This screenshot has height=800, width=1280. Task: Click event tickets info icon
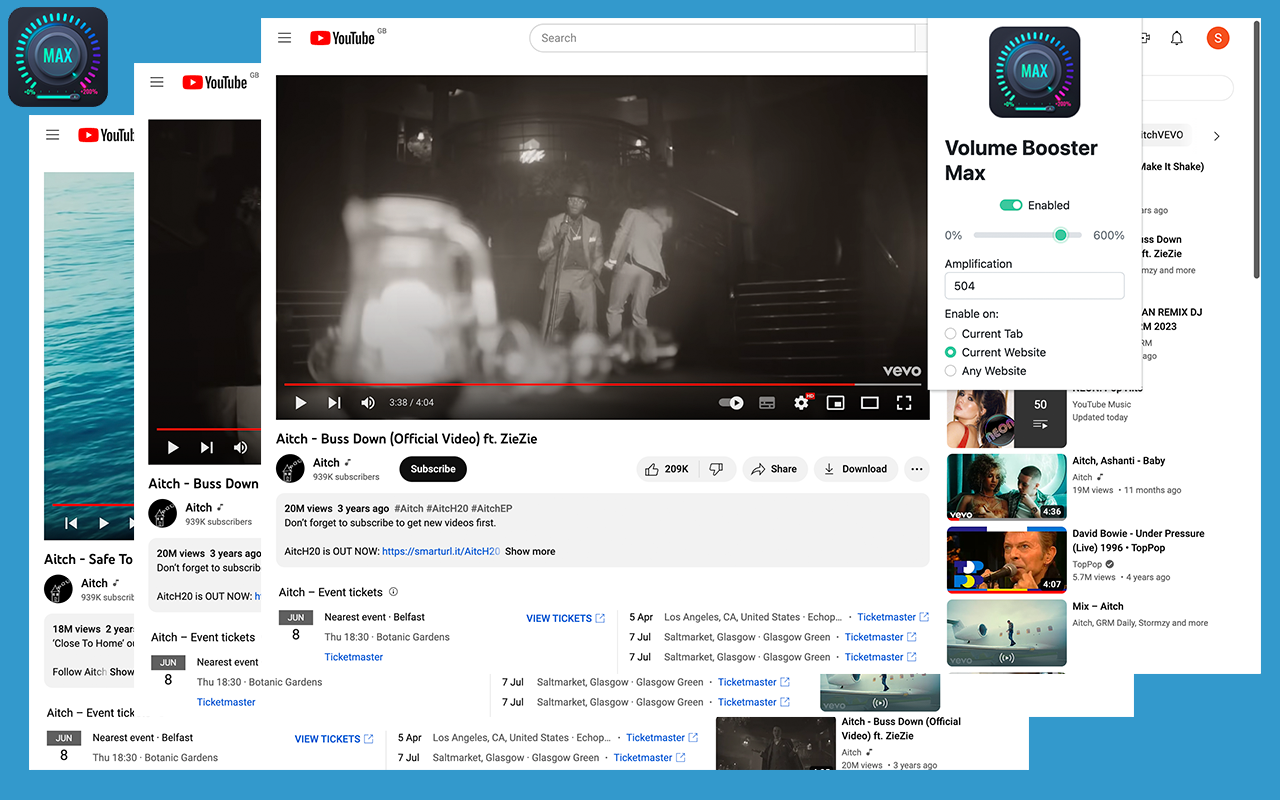(393, 592)
